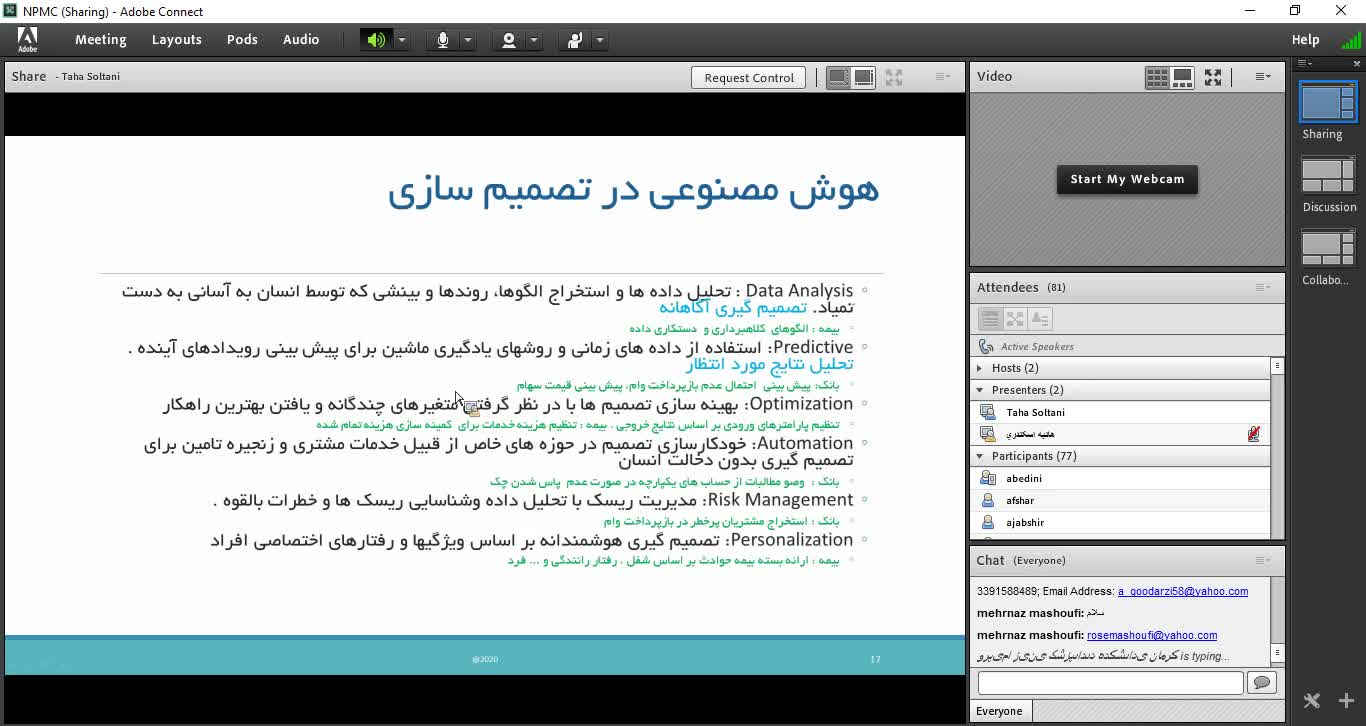Click the raise hand status icon
This screenshot has height=726, width=1366.
(x=575, y=40)
